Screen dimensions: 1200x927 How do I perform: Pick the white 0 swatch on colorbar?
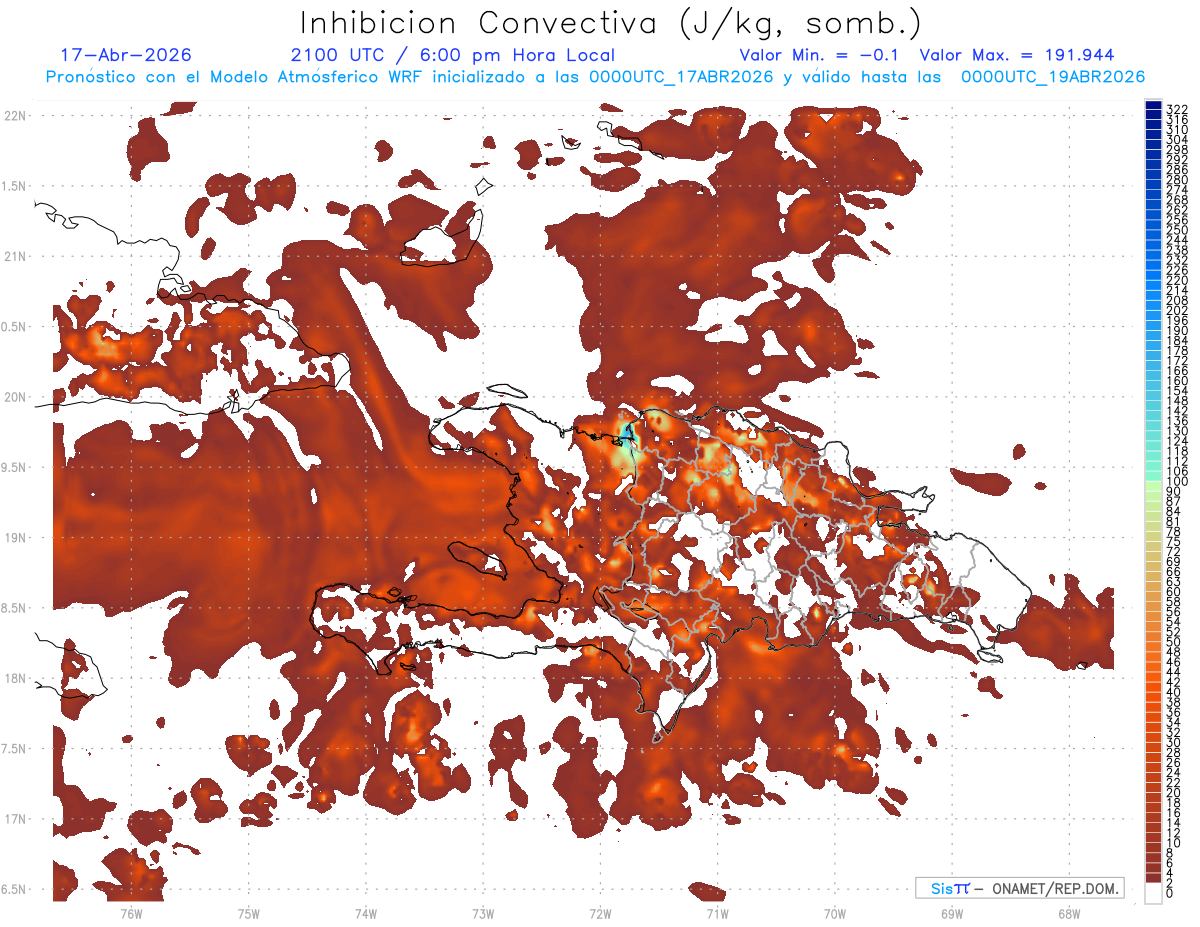click(1153, 893)
